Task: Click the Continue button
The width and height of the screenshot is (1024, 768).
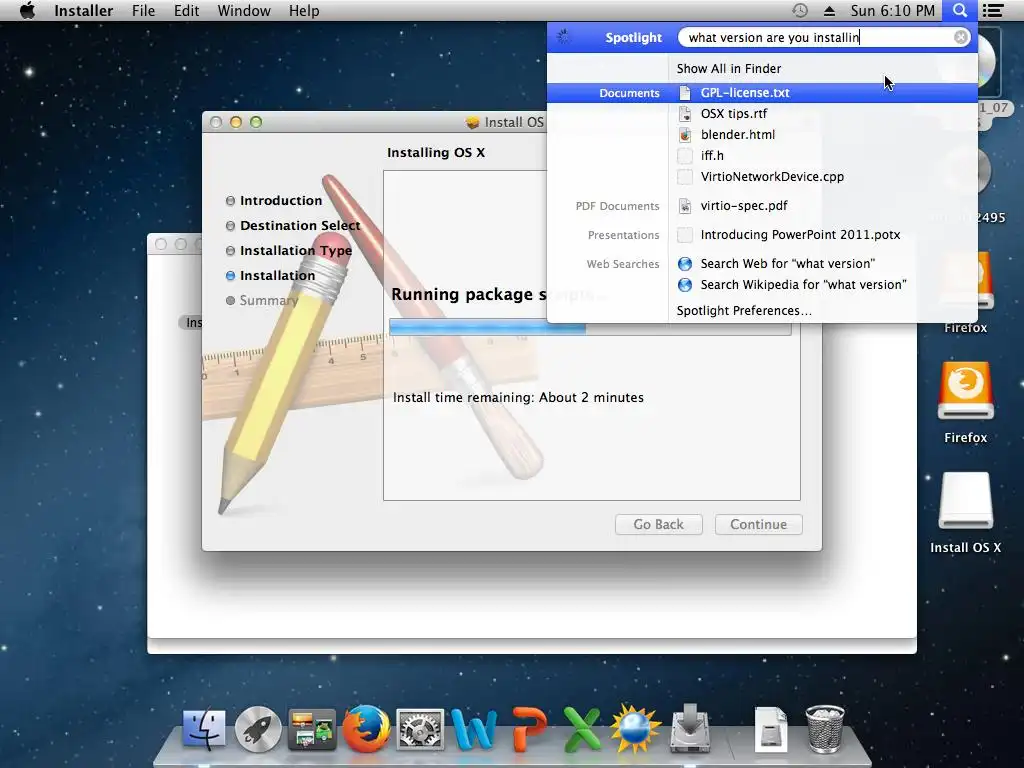Action: [x=758, y=524]
